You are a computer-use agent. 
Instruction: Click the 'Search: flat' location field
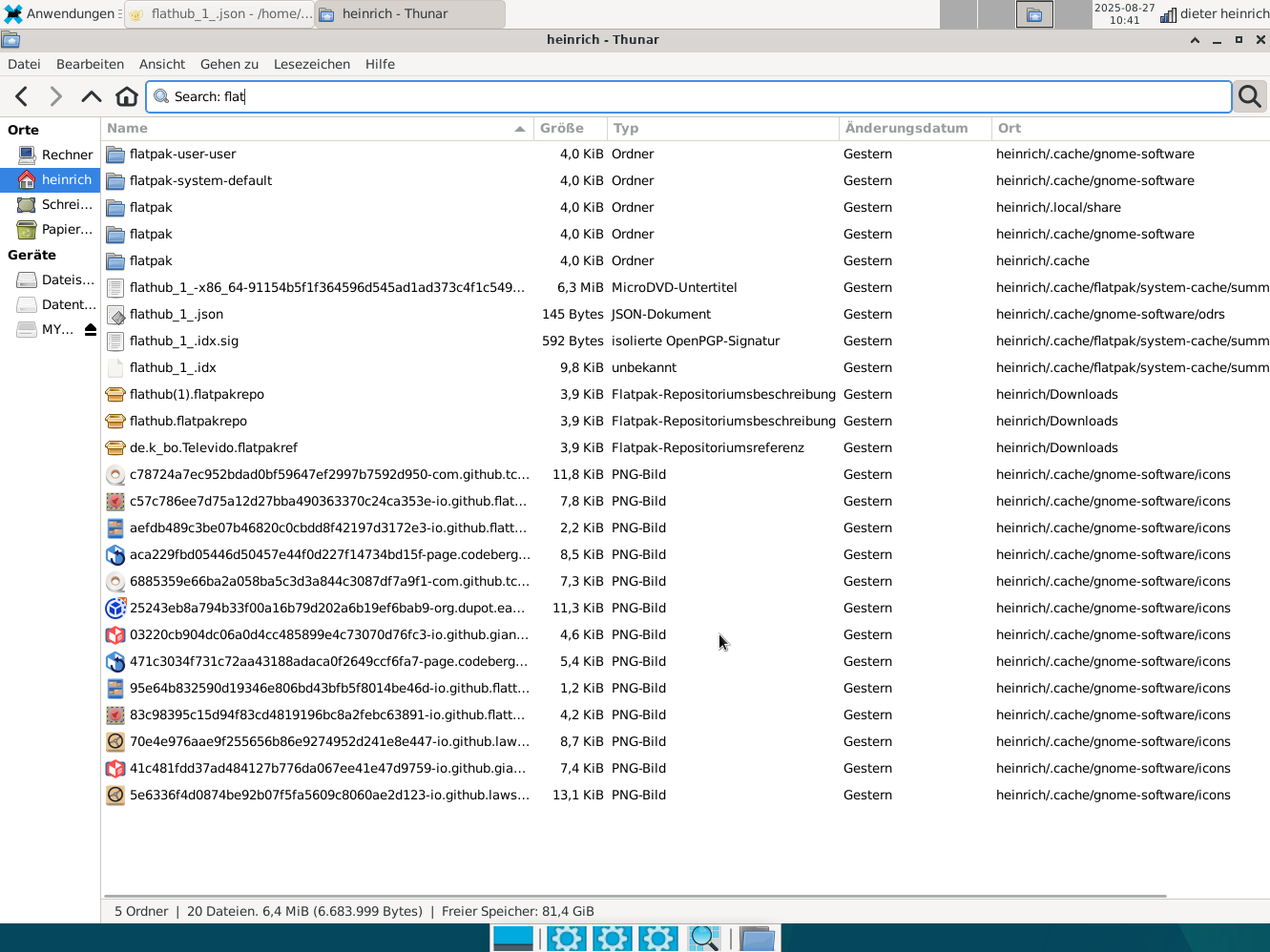tap(689, 96)
